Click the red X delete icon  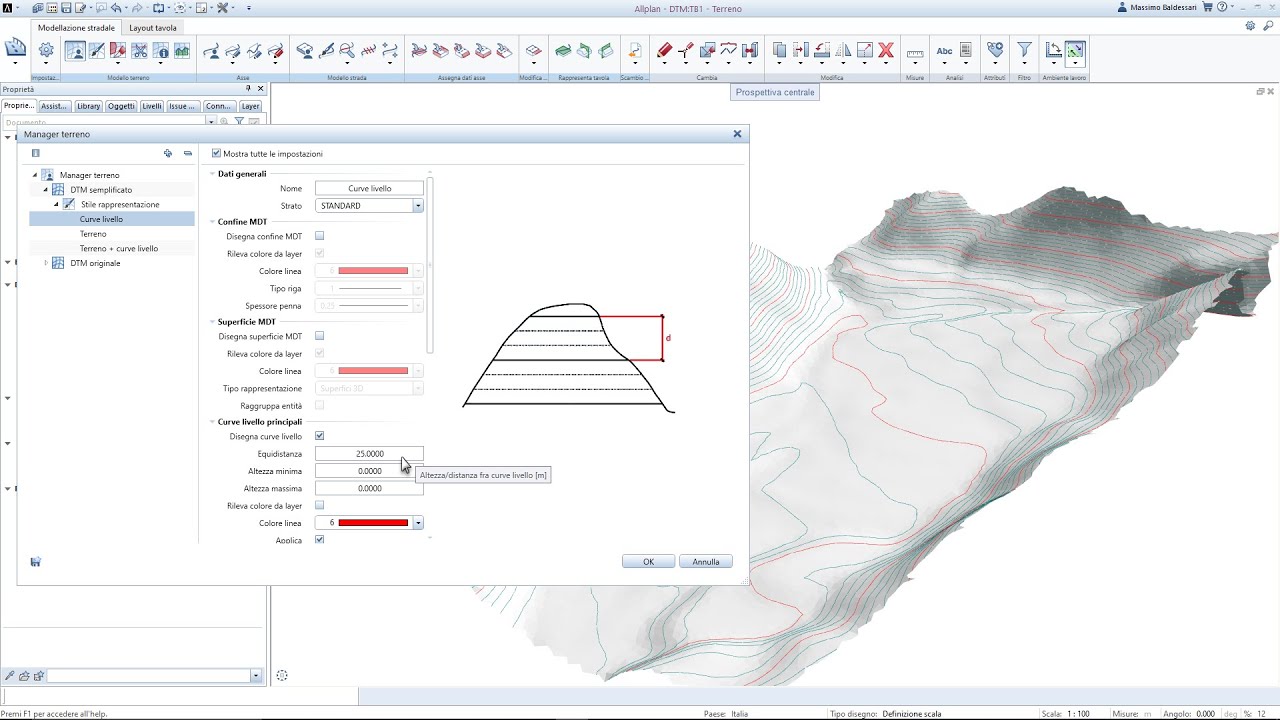click(x=886, y=51)
